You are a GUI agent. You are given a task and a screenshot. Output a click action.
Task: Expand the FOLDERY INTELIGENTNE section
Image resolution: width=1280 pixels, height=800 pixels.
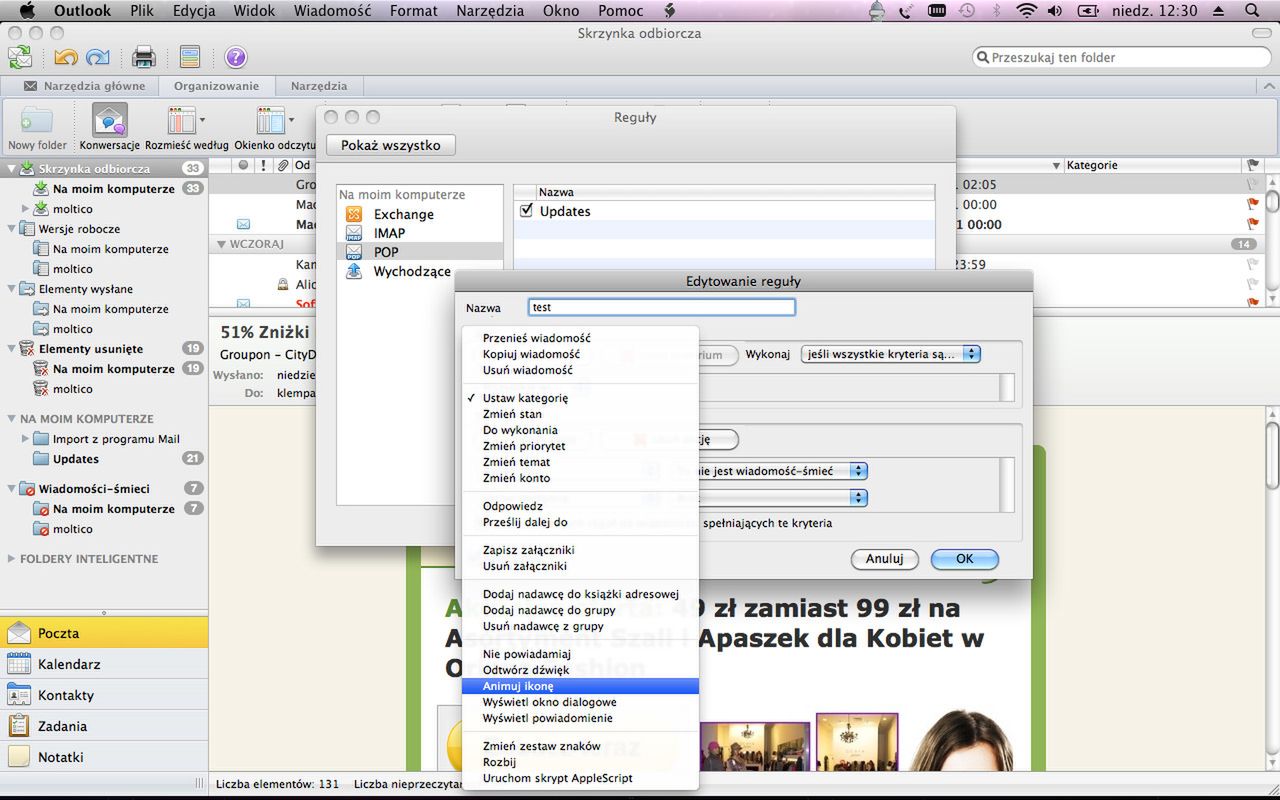12,559
